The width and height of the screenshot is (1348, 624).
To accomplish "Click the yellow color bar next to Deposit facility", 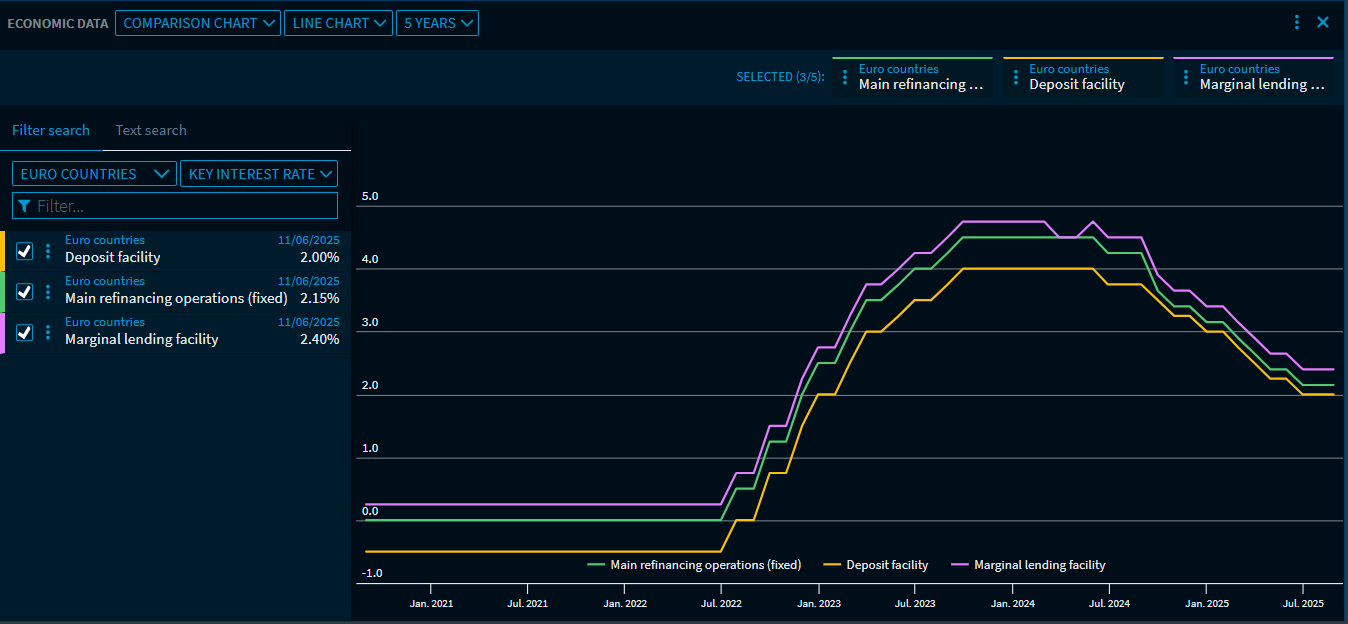I will tap(3, 251).
